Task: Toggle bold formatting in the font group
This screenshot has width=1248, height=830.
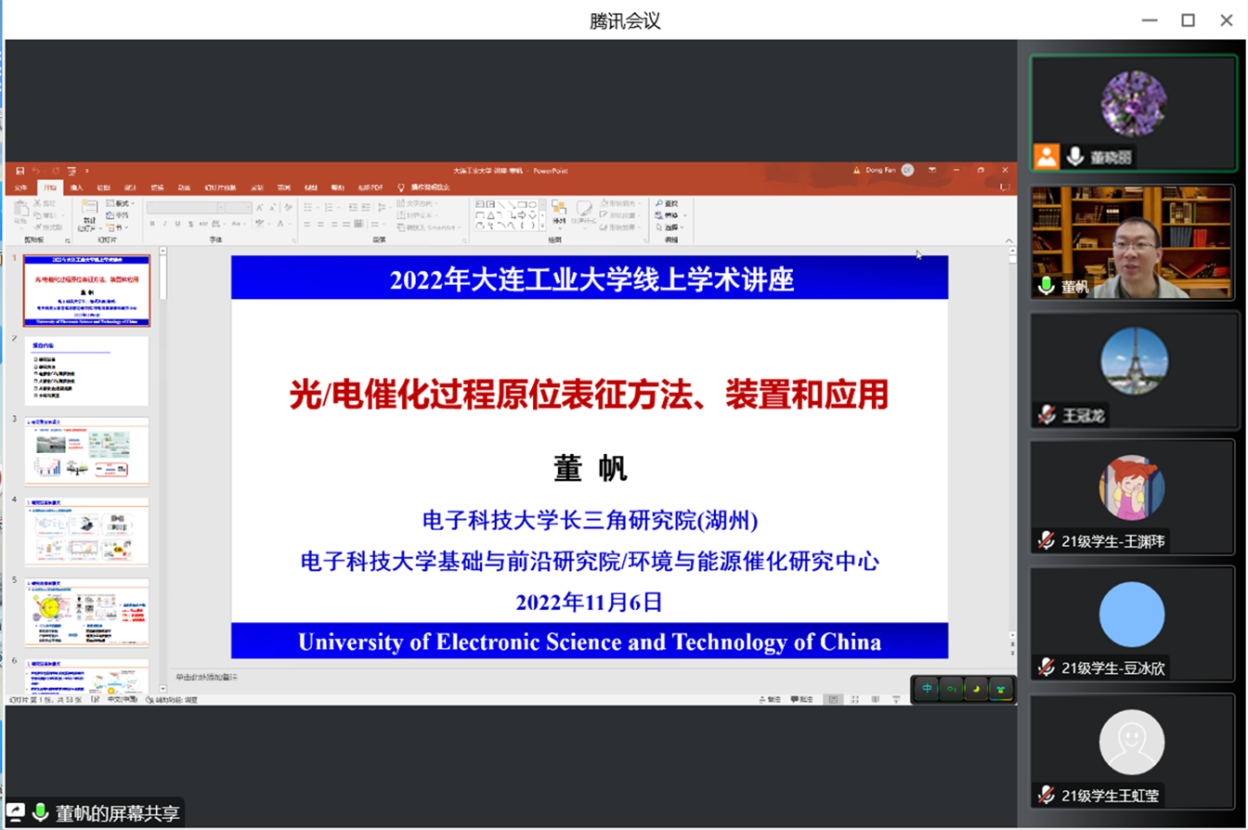Action: [x=152, y=224]
